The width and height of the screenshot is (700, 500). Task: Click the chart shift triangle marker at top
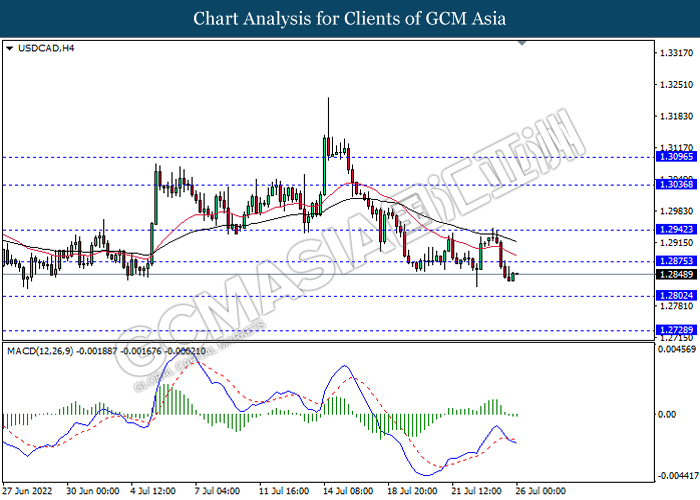tap(521, 43)
